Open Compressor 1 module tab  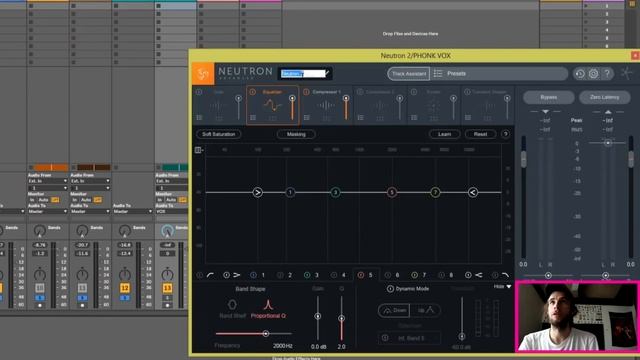[x=326, y=105]
